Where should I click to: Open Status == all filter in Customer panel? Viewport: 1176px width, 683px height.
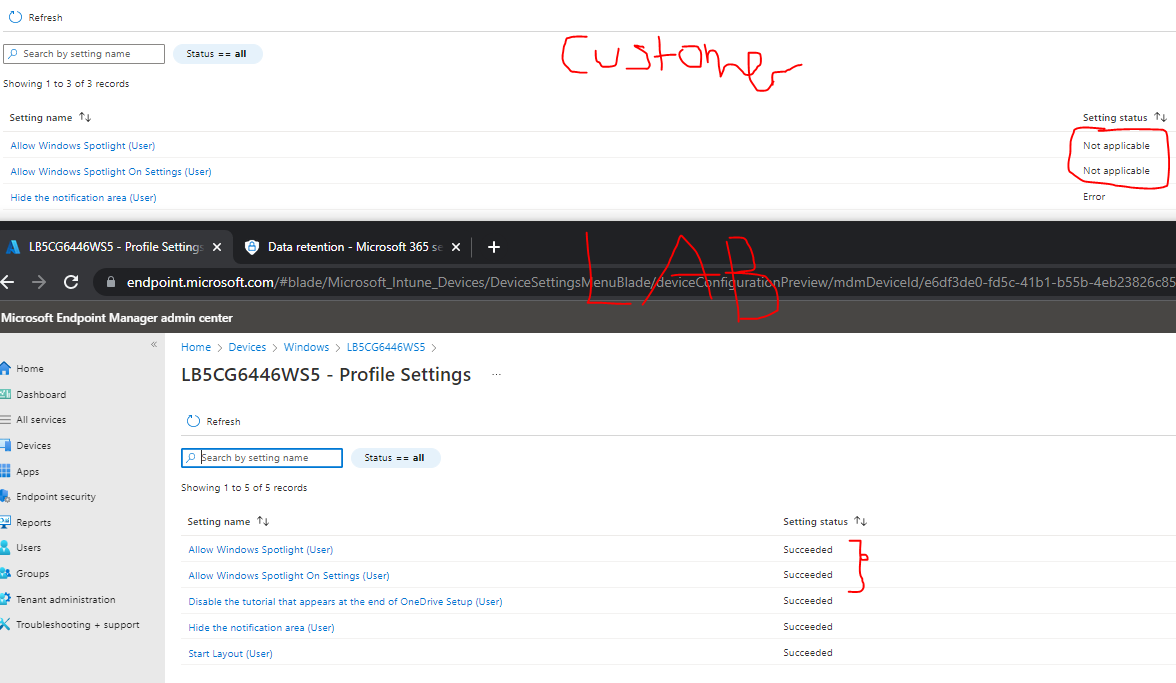click(x=217, y=54)
